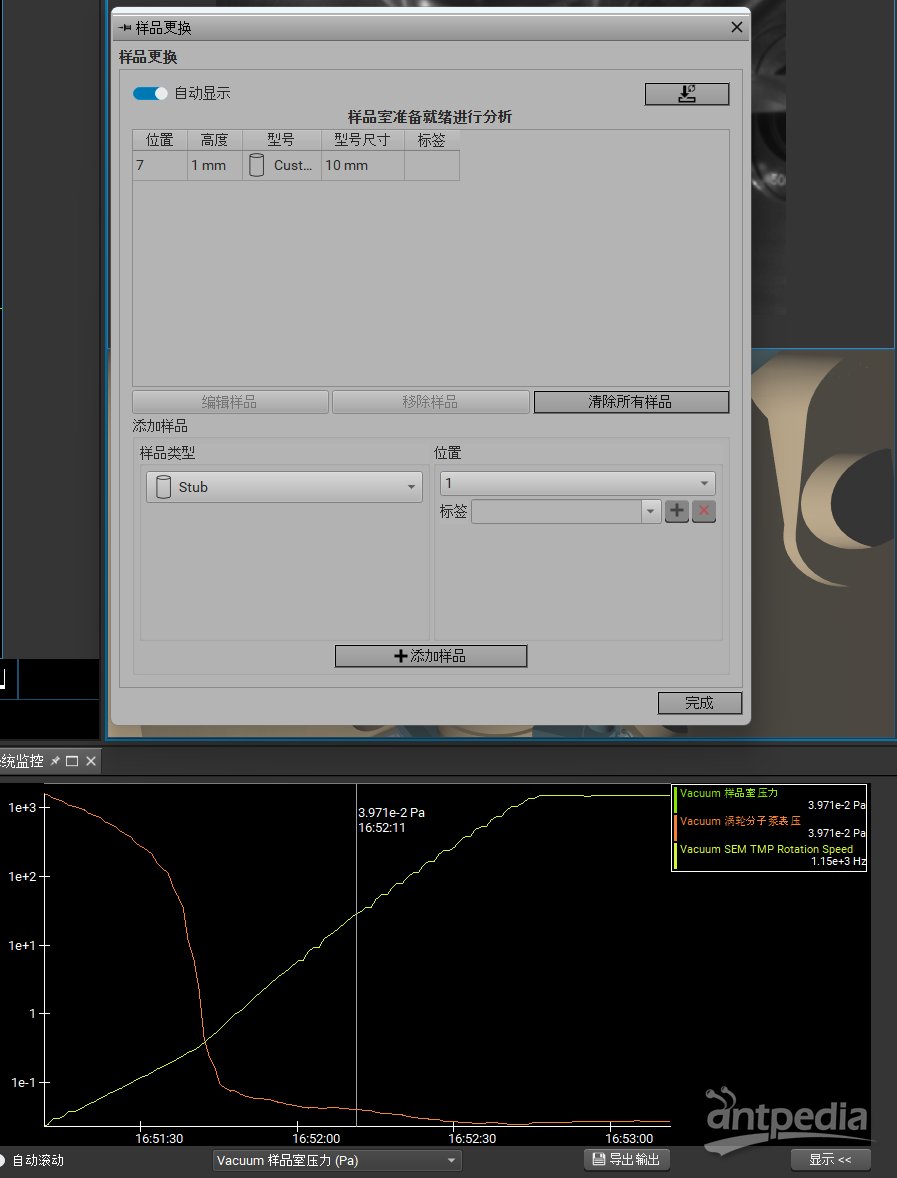This screenshot has height=1178, width=897.
Task: Click the pin icon in 样品更换 title bar
Action: pos(125,28)
